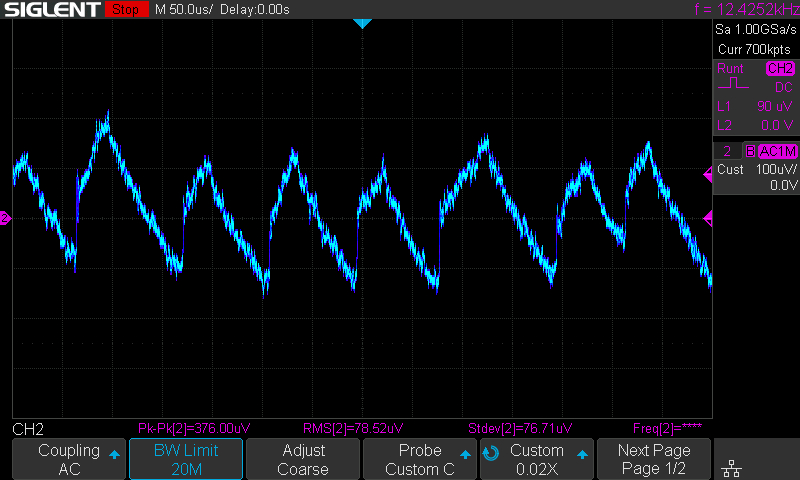Click the blue arrow on Probe softkey
Viewport: 800px width, 480px height.
point(465,454)
